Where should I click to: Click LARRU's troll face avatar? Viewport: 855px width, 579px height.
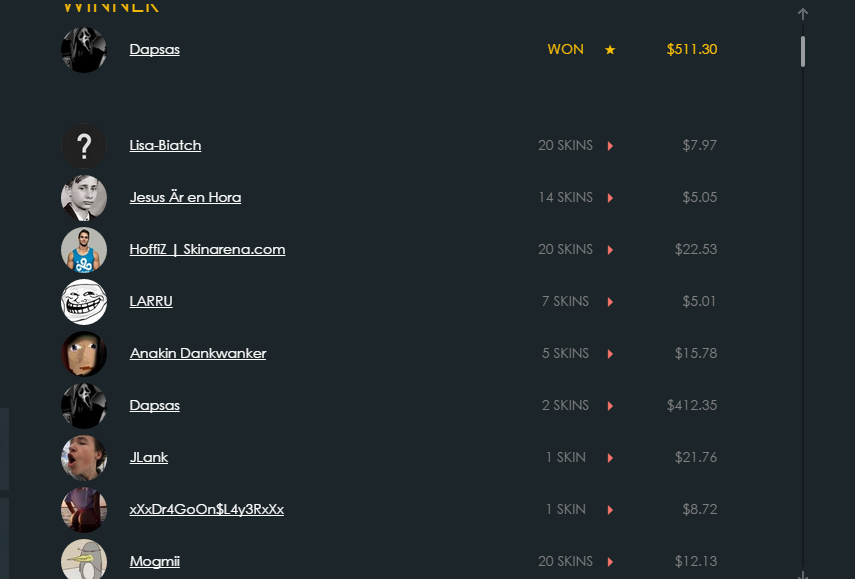(84, 302)
